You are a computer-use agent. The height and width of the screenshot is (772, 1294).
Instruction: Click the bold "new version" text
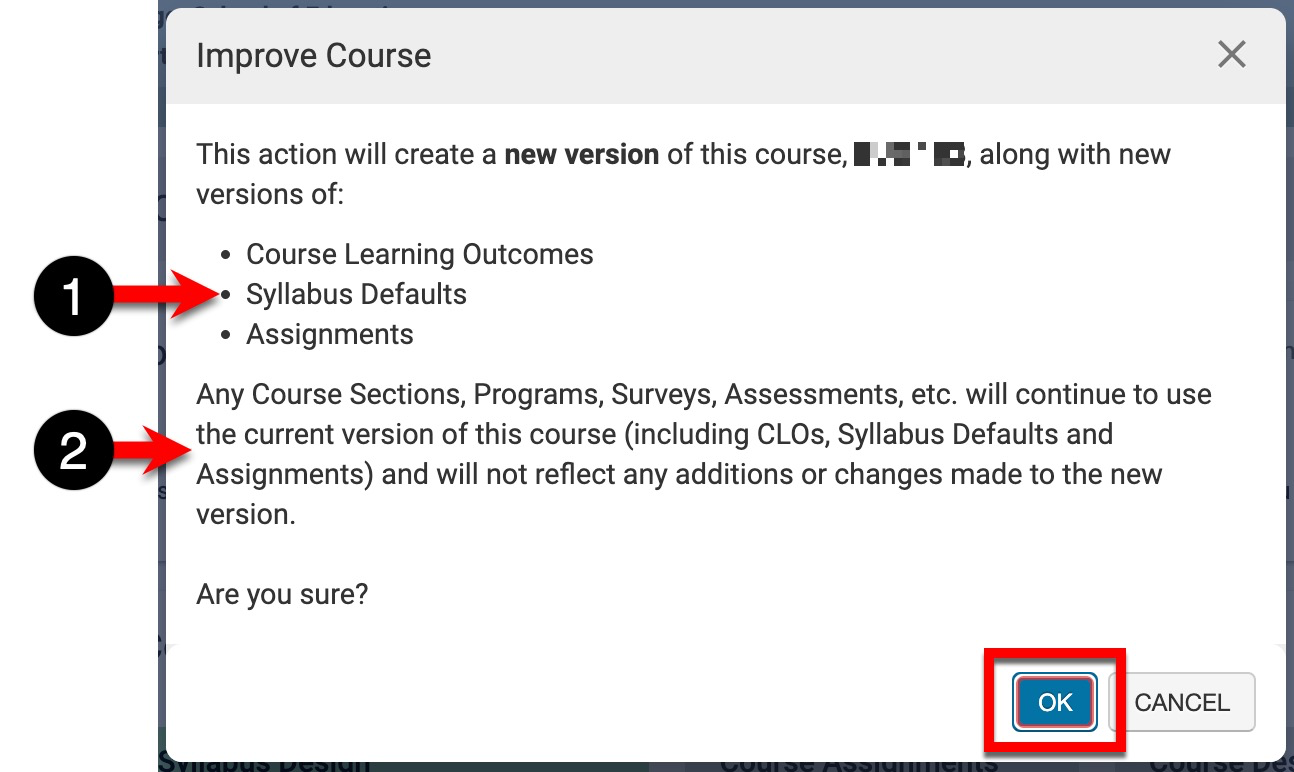[x=581, y=154]
